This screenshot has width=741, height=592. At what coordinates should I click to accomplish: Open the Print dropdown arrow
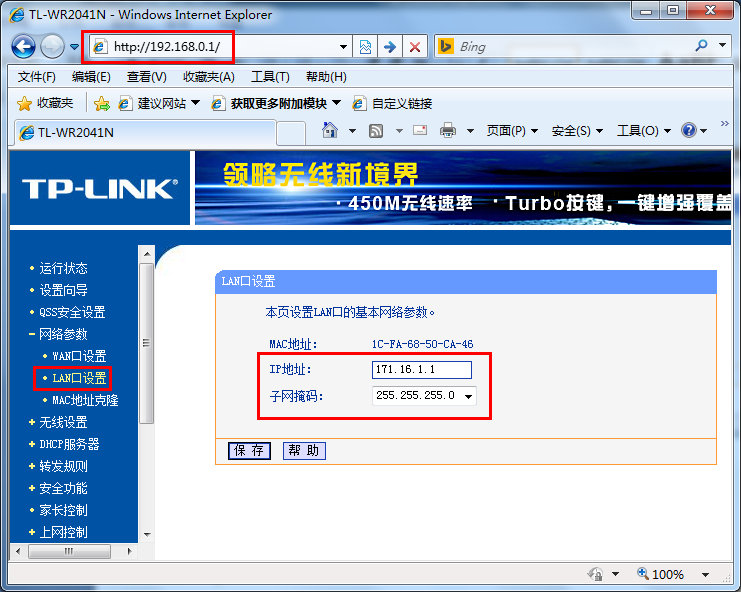pos(470,131)
